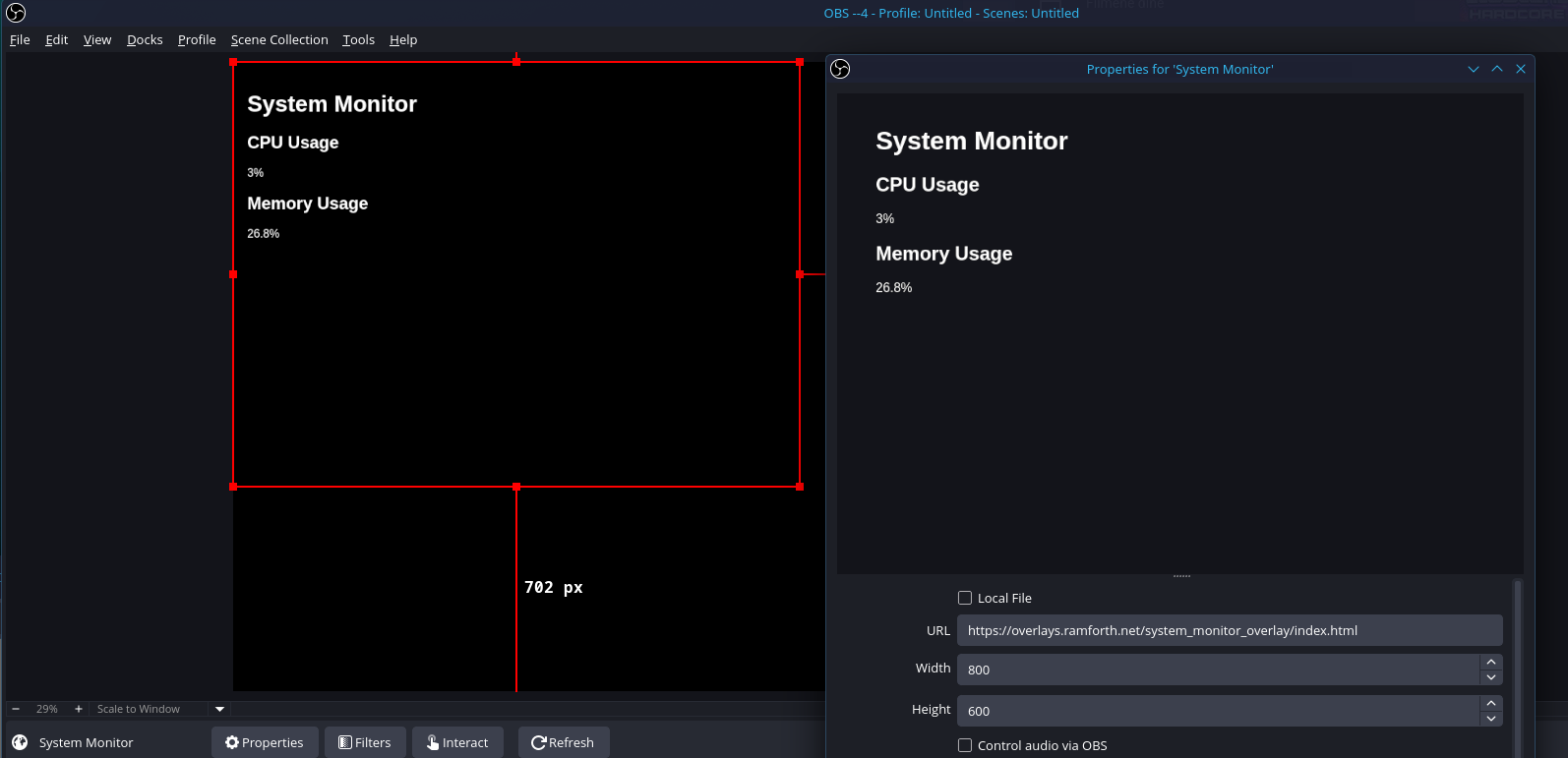
Task: Click the OBS icon in Properties dialog title
Action: pos(840,69)
